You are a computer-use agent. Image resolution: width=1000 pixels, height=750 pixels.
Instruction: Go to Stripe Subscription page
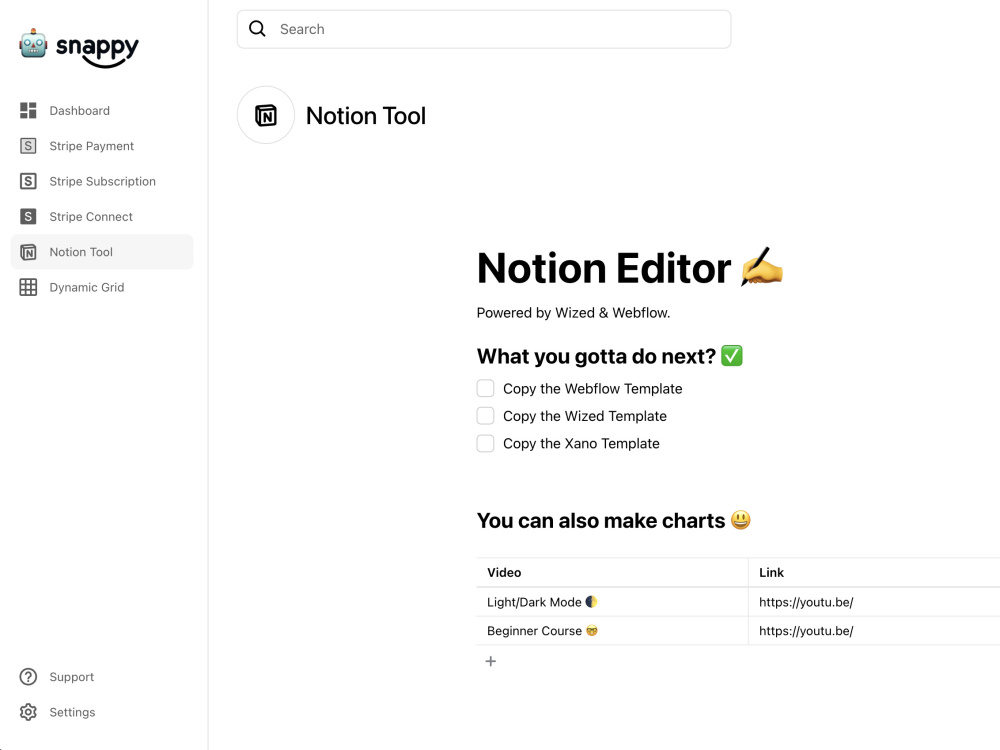point(102,181)
